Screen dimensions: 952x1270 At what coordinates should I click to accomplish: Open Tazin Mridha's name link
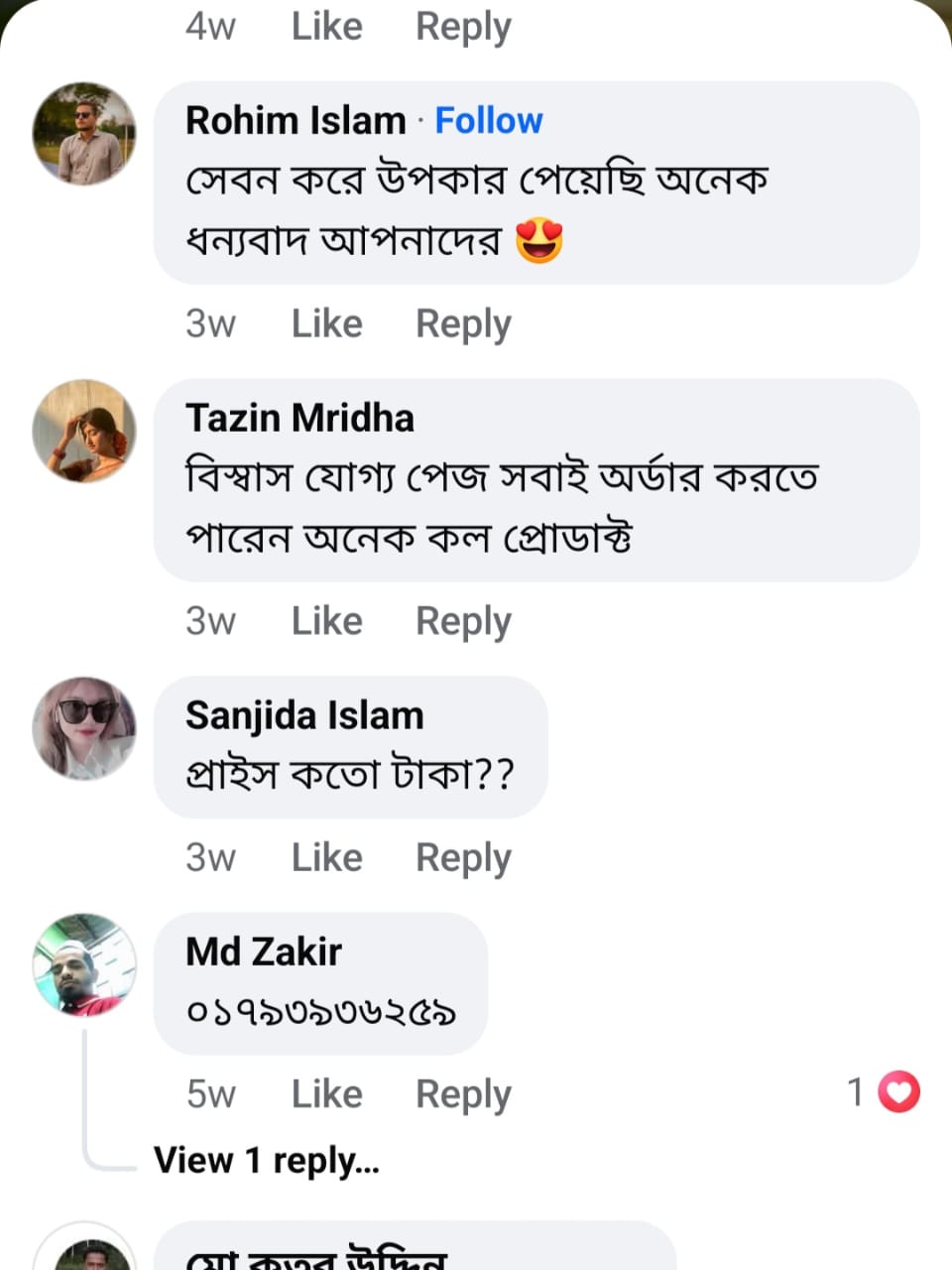(299, 418)
